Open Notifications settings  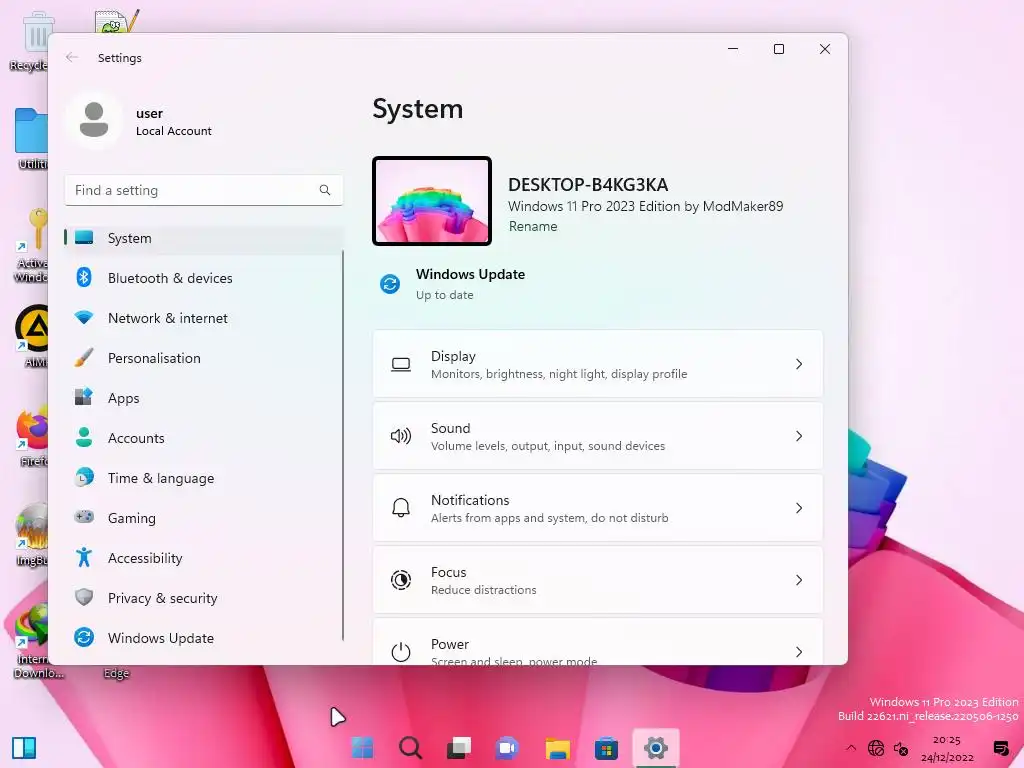coord(598,508)
